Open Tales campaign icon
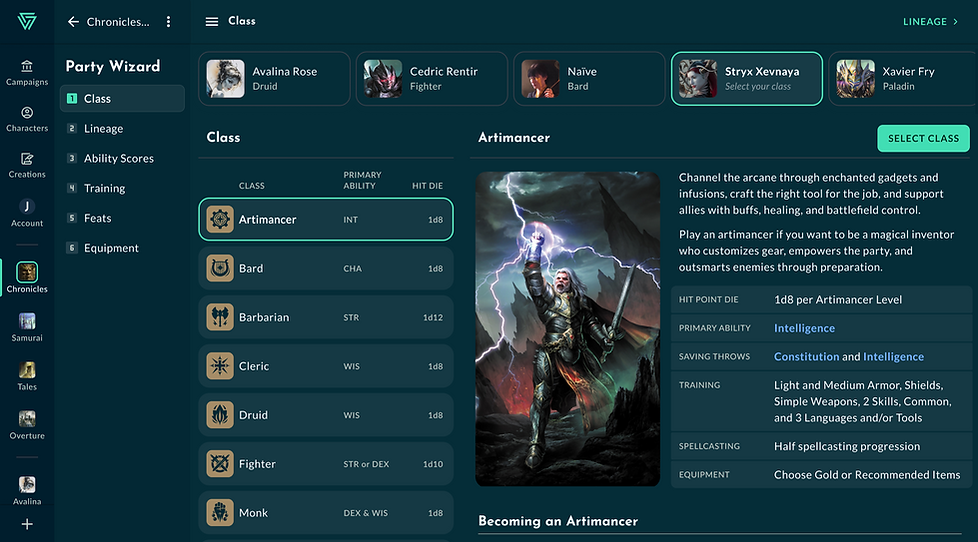 pyautogui.click(x=27, y=370)
